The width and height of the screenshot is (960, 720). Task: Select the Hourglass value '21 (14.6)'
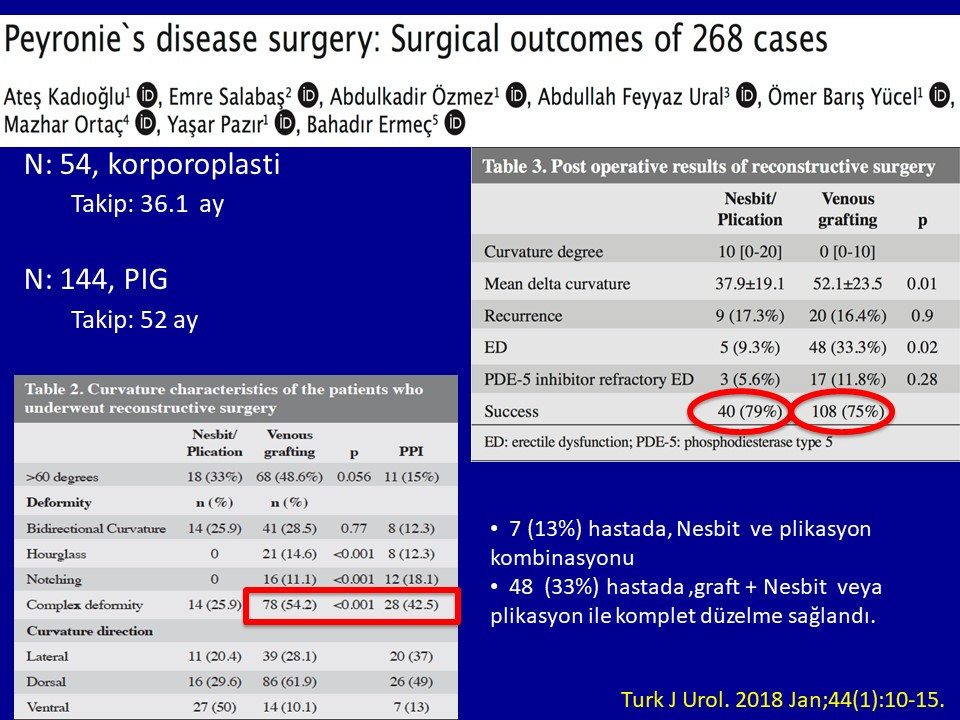click(290, 553)
